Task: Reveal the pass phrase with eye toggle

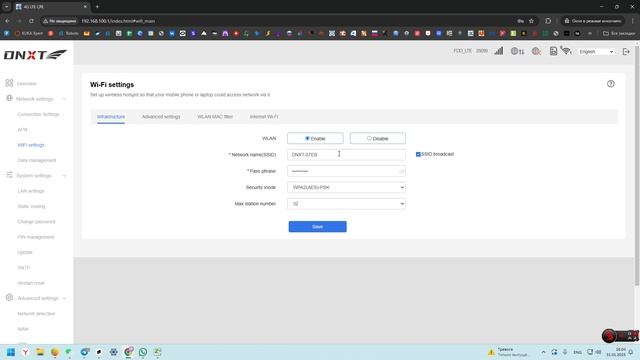Action: (x=402, y=171)
